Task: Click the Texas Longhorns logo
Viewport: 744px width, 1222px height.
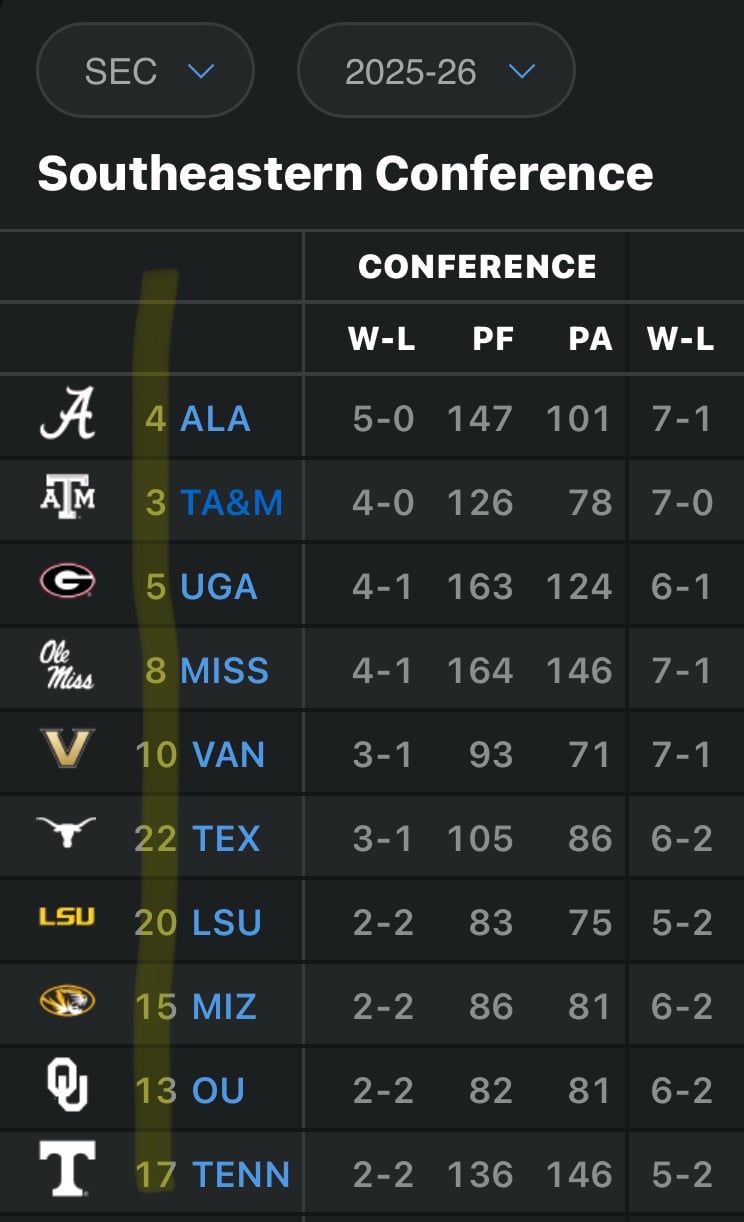Action: coord(66,832)
